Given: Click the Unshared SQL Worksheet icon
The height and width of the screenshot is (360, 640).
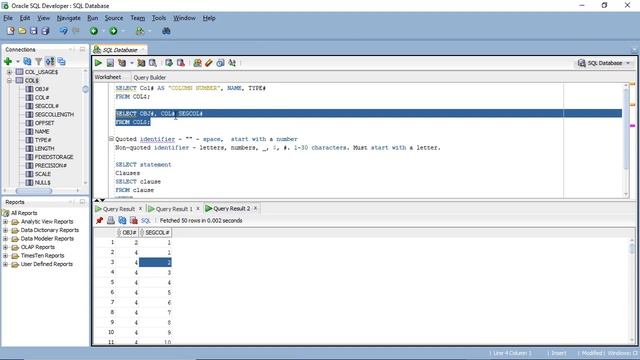Looking at the screenshot, I should tap(198, 63).
